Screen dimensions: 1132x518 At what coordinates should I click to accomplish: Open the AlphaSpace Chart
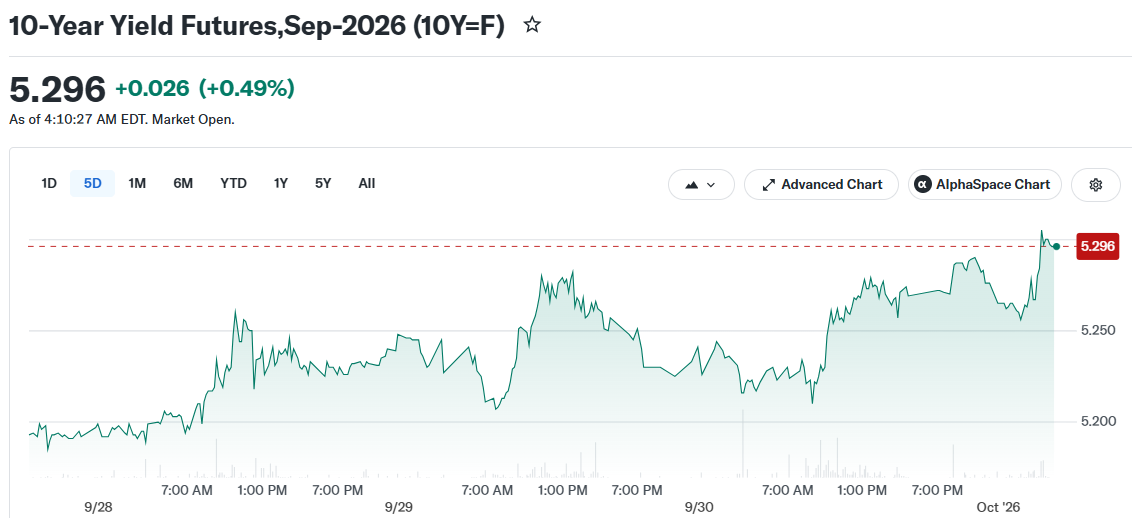(x=985, y=185)
